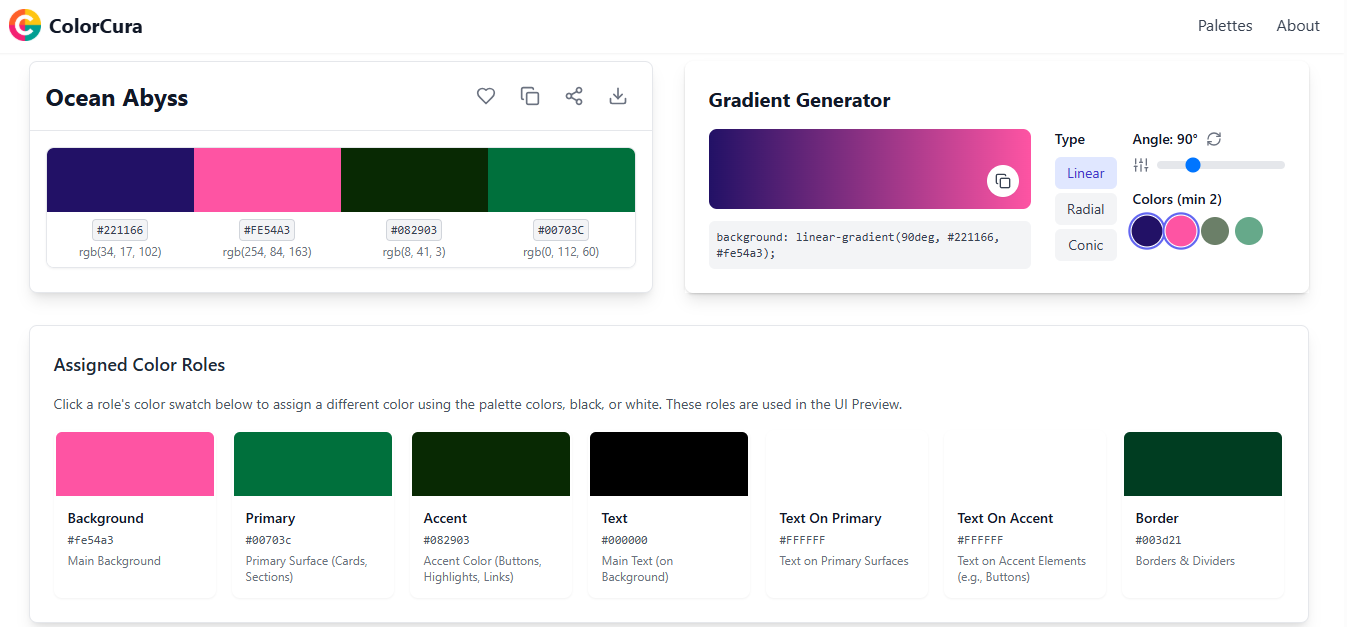Change the Text role black swatch

tap(669, 464)
